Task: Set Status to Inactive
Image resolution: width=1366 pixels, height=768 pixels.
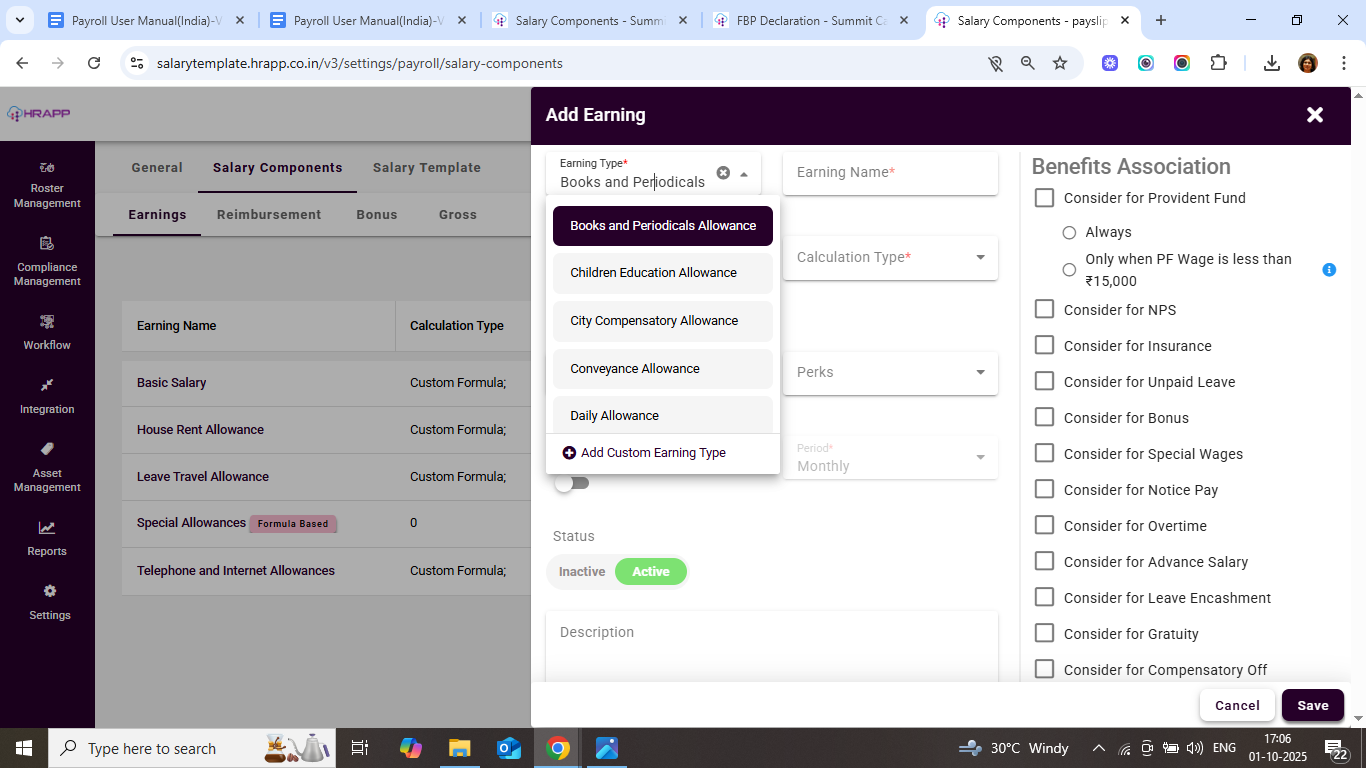Action: [582, 572]
